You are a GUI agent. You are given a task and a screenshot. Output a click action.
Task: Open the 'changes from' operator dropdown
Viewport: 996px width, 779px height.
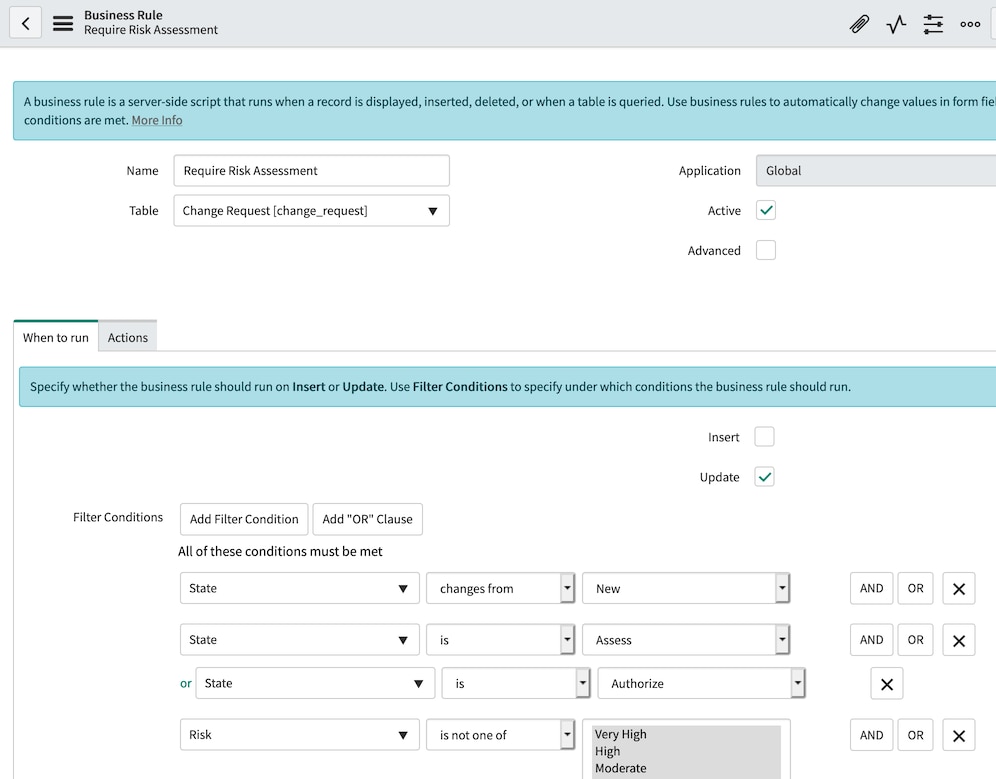pyautogui.click(x=567, y=588)
